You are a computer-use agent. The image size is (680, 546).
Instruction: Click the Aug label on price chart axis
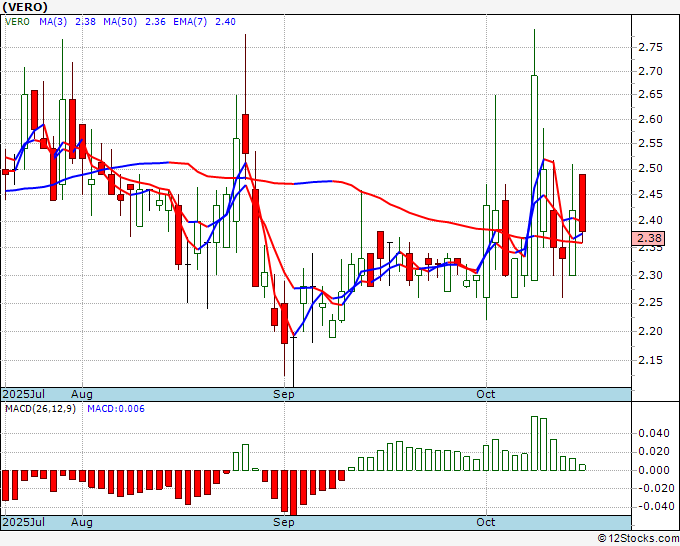(82, 394)
